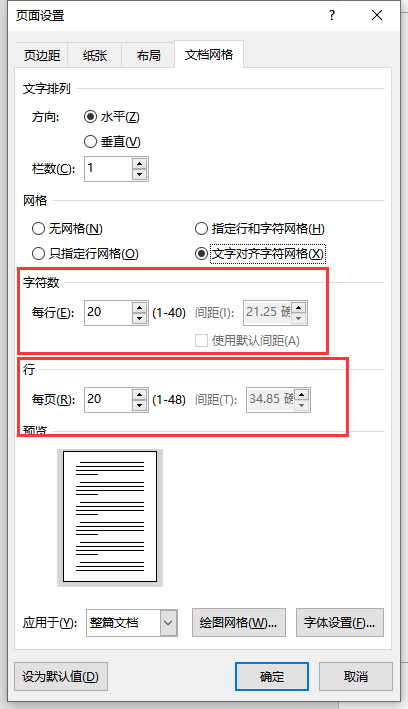The image size is (408, 709).
Task: Confirm with the 确定 button
Action: [x=272, y=676]
